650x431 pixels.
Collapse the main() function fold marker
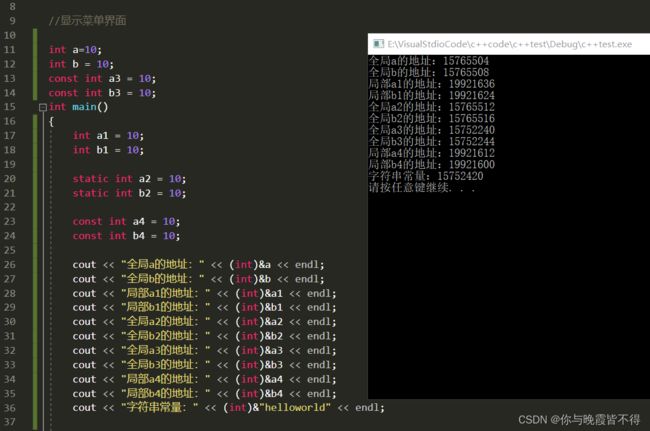pyautogui.click(x=43, y=107)
